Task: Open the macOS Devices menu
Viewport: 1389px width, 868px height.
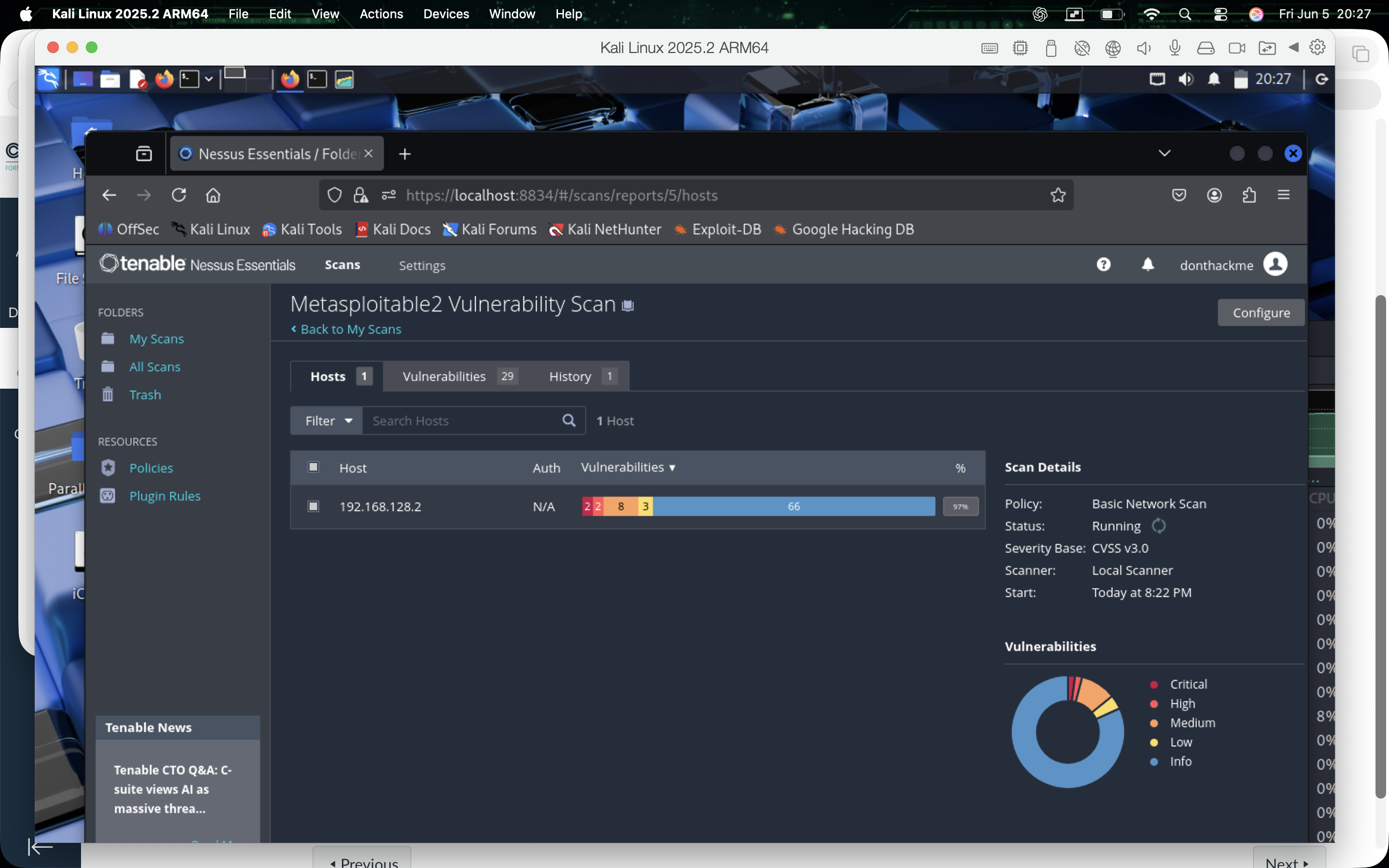Action: tap(446, 14)
